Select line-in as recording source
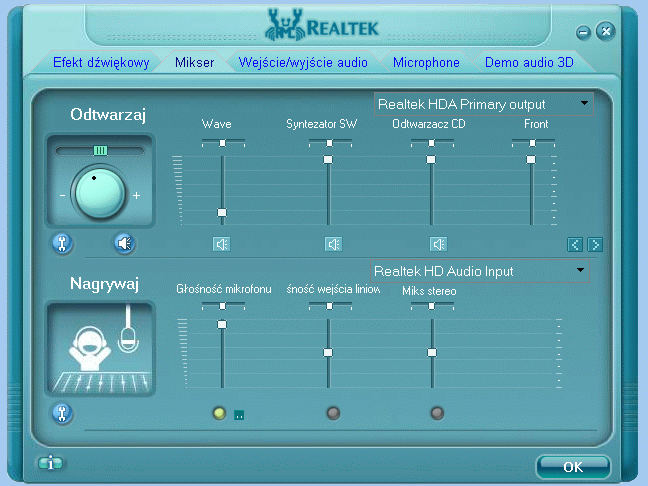The width and height of the screenshot is (648, 486). point(333,413)
